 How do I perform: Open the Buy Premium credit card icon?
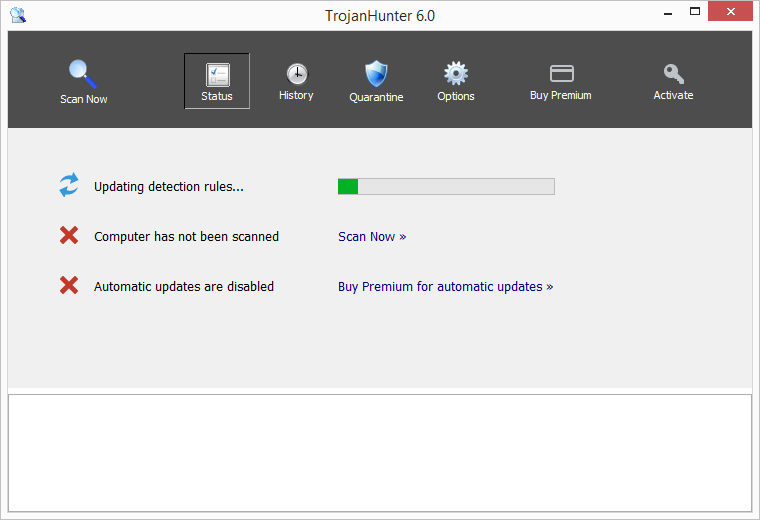(x=561, y=82)
